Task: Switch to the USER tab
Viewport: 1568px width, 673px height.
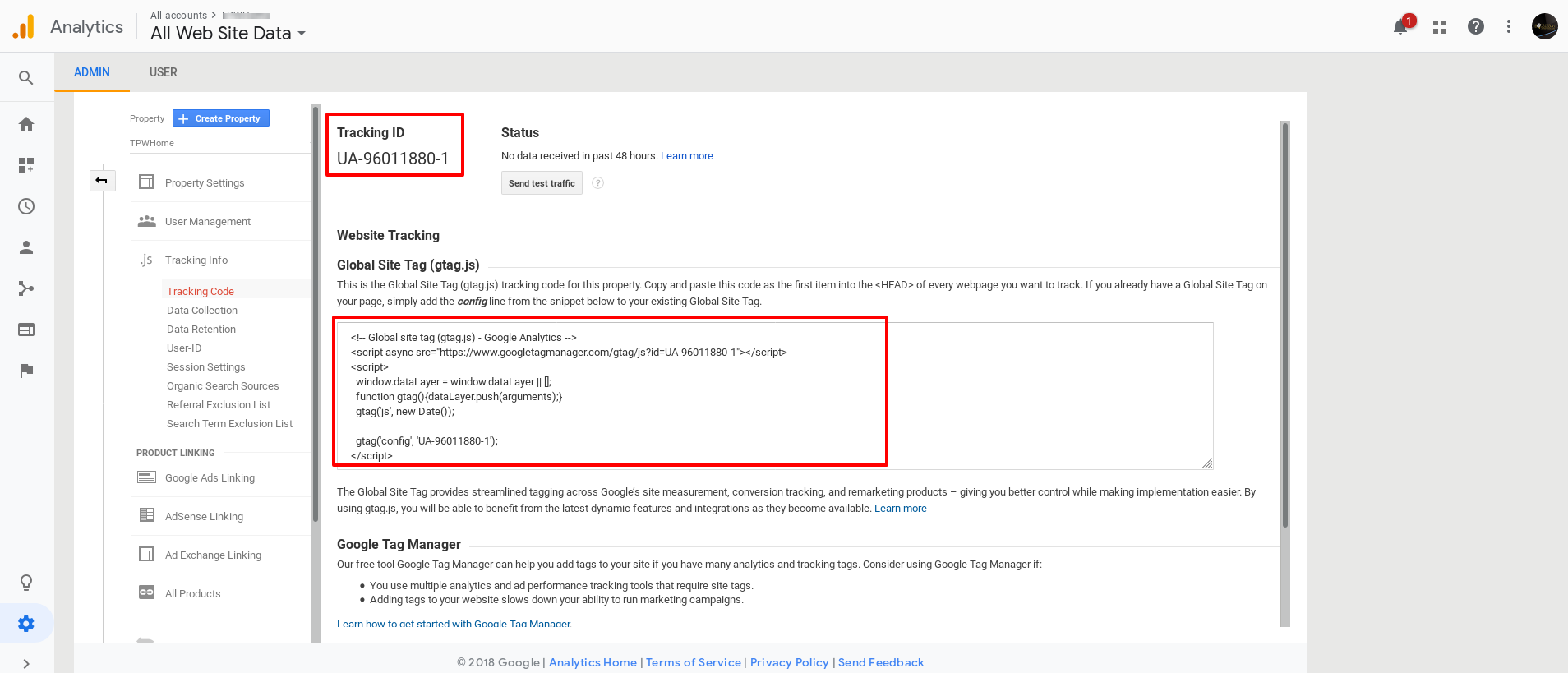Action: 164,72
